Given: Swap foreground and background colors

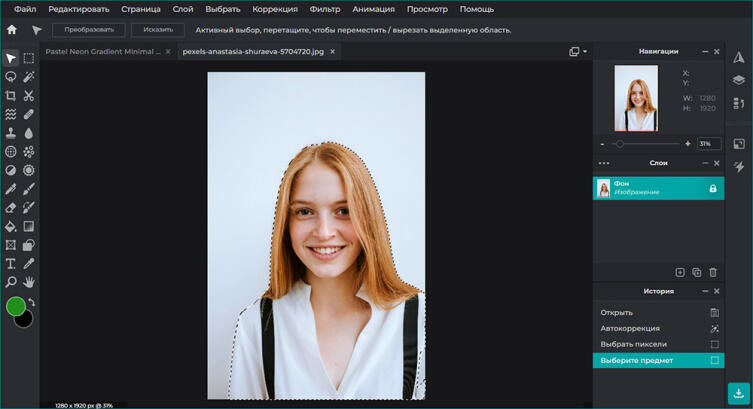Looking at the screenshot, I should coord(31,302).
